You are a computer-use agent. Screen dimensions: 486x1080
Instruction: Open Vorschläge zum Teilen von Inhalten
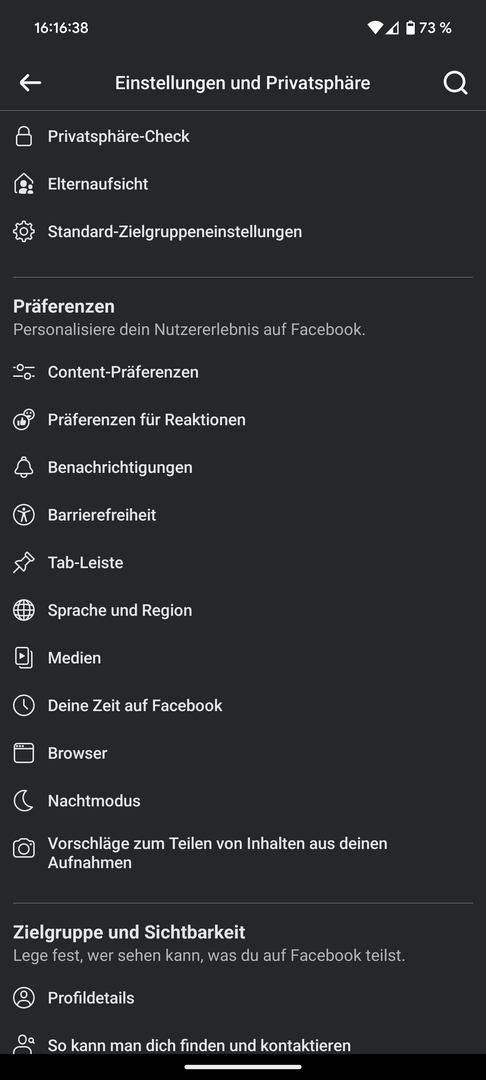tap(243, 853)
